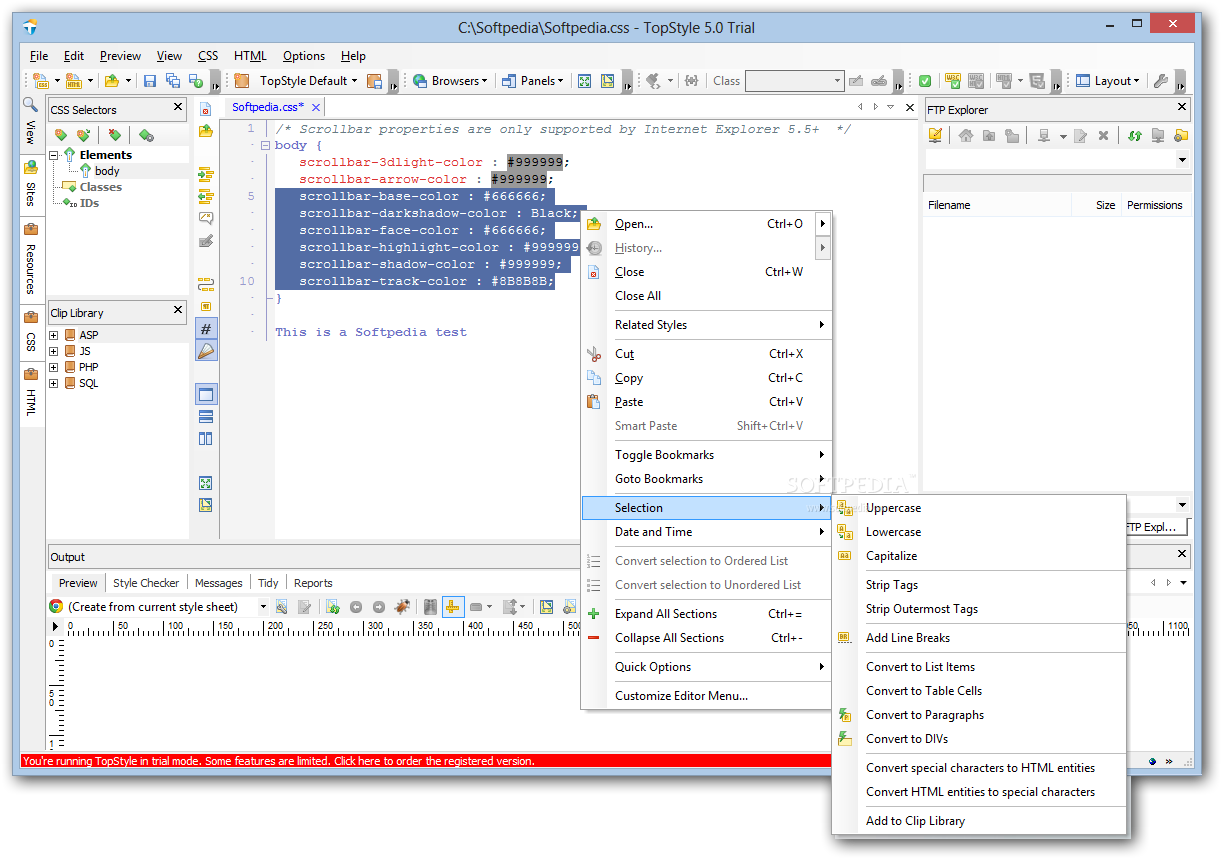The height and width of the screenshot is (859, 1222).
Task: Click the full screen preview toolbar icon
Action: pos(584,81)
